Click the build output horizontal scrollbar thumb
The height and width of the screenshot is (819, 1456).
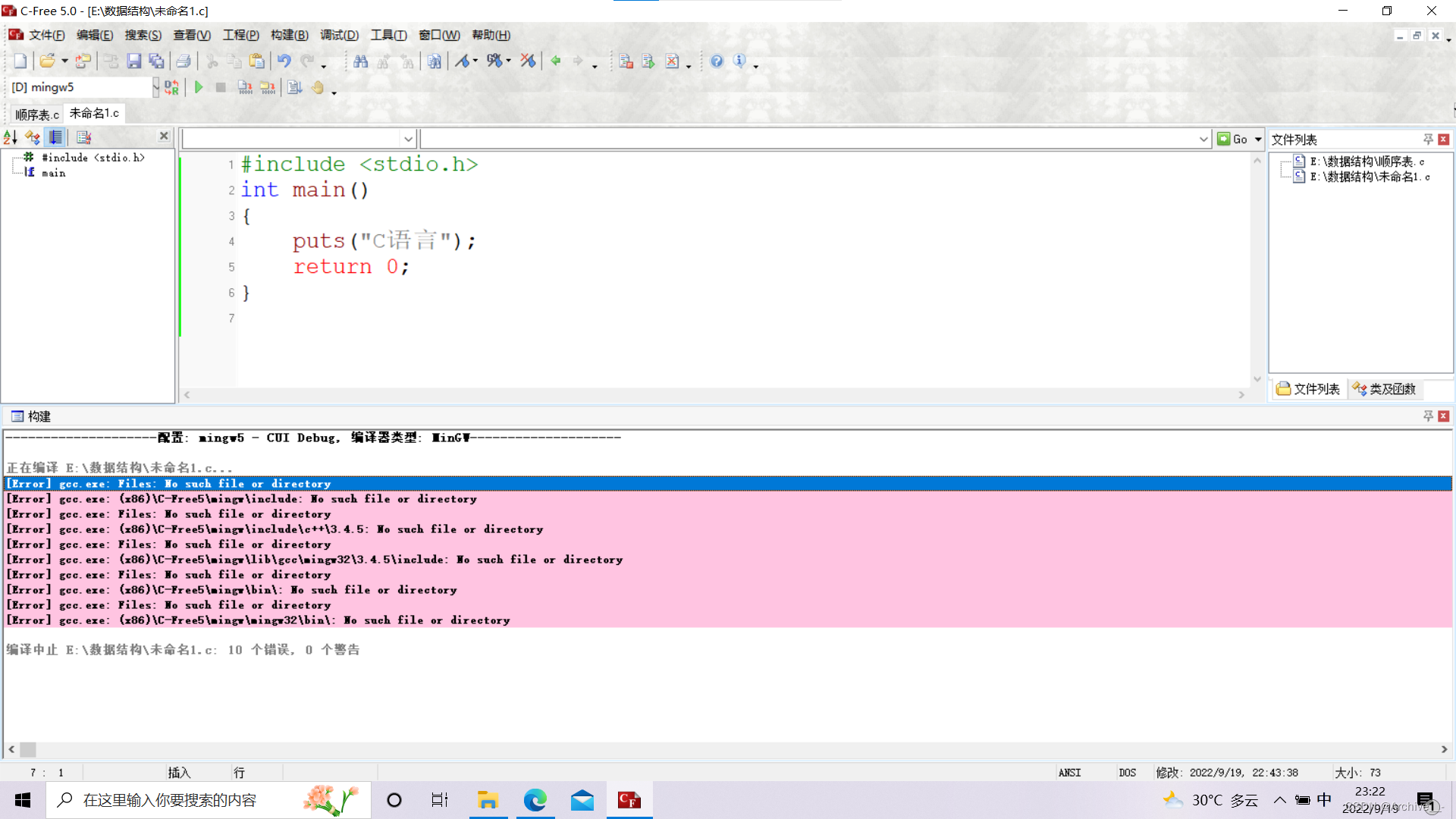[x=28, y=749]
